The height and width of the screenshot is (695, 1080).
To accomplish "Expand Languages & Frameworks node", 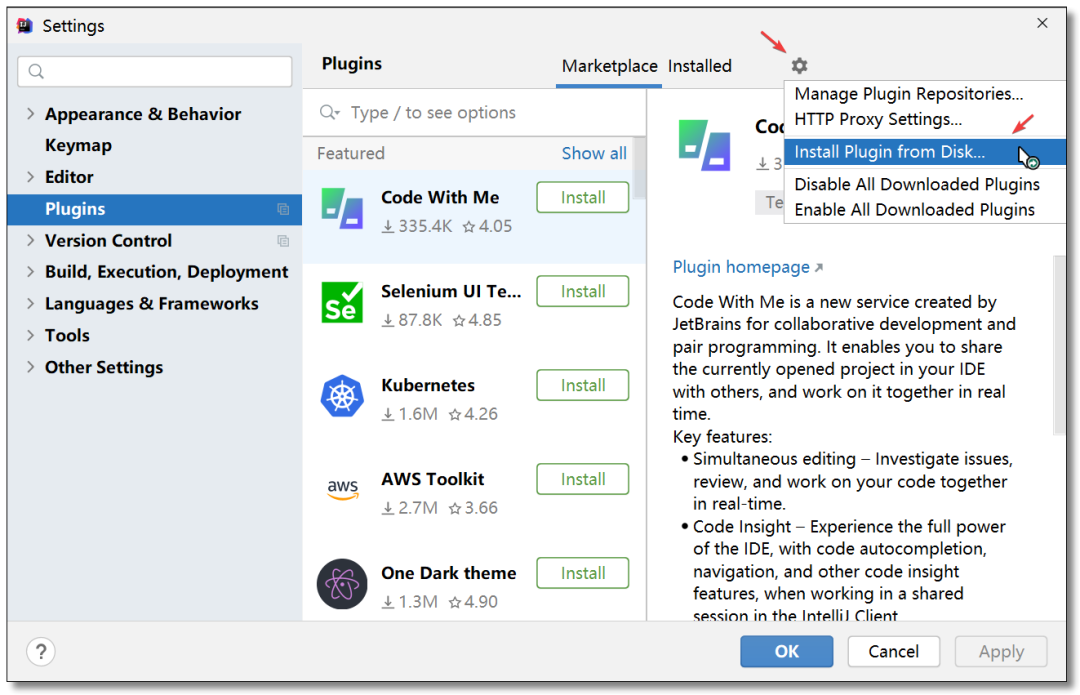I will pyautogui.click(x=30, y=304).
